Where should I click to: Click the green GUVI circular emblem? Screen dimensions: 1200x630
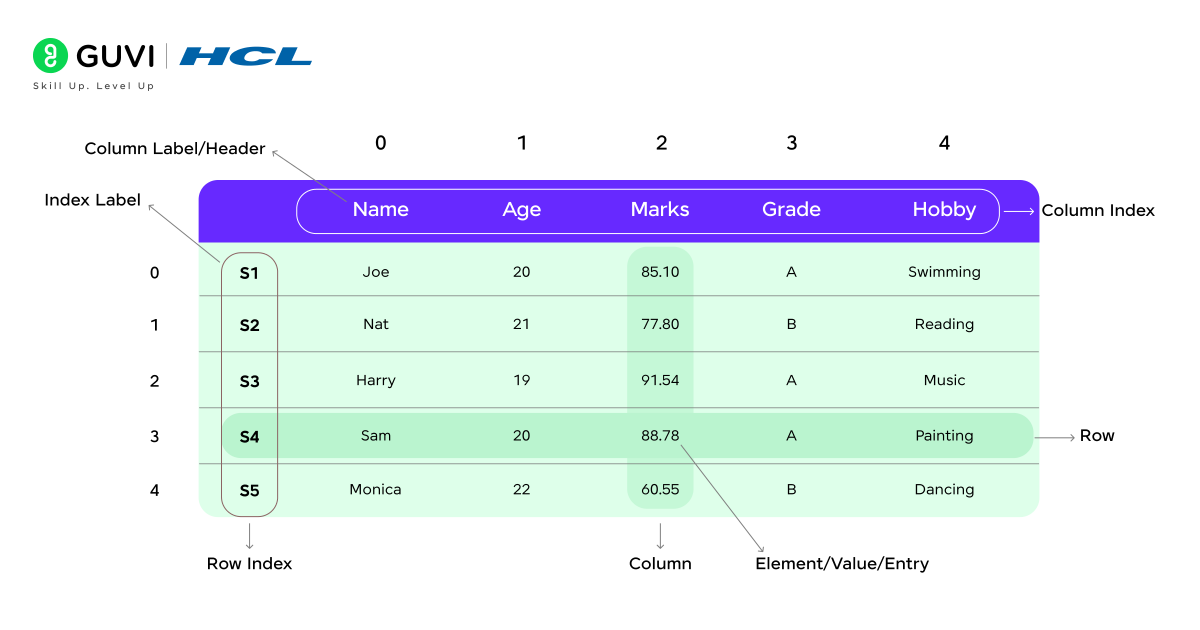(x=50, y=57)
